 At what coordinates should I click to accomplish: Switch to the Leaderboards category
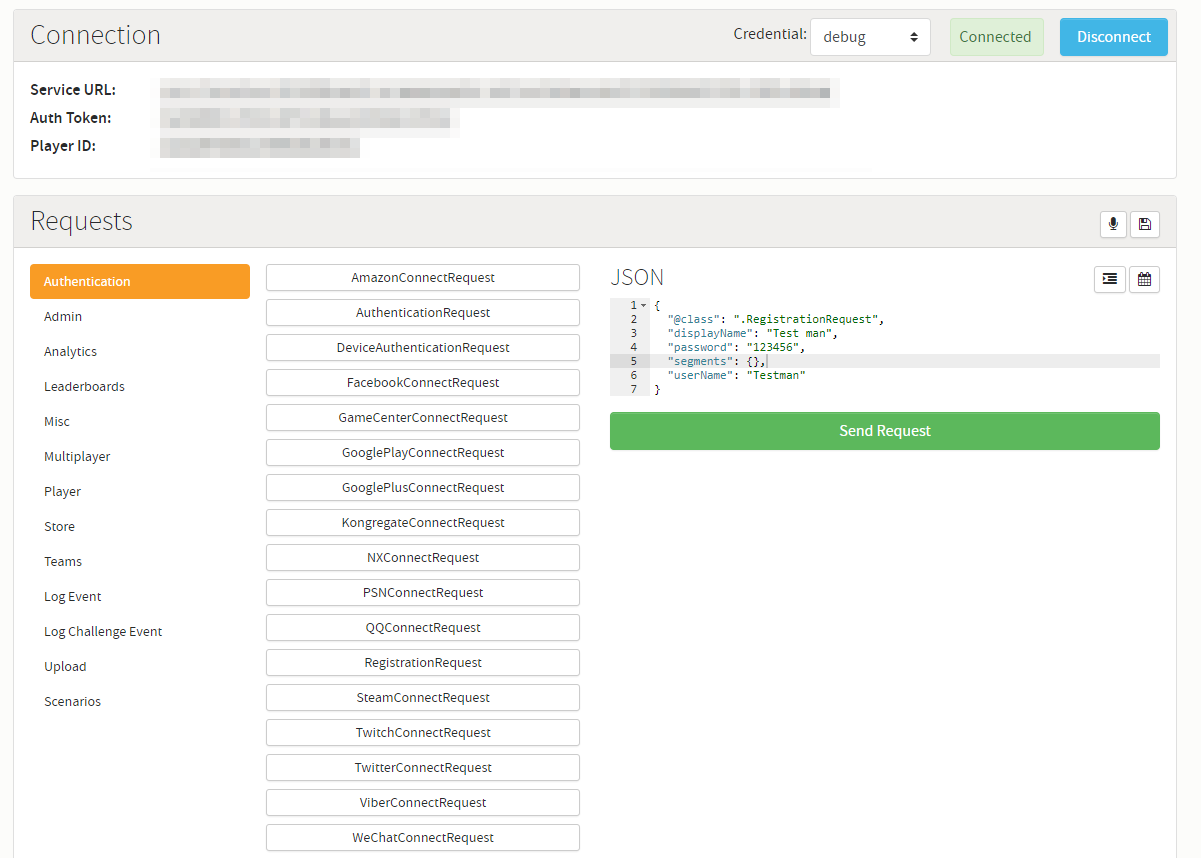[x=84, y=387]
